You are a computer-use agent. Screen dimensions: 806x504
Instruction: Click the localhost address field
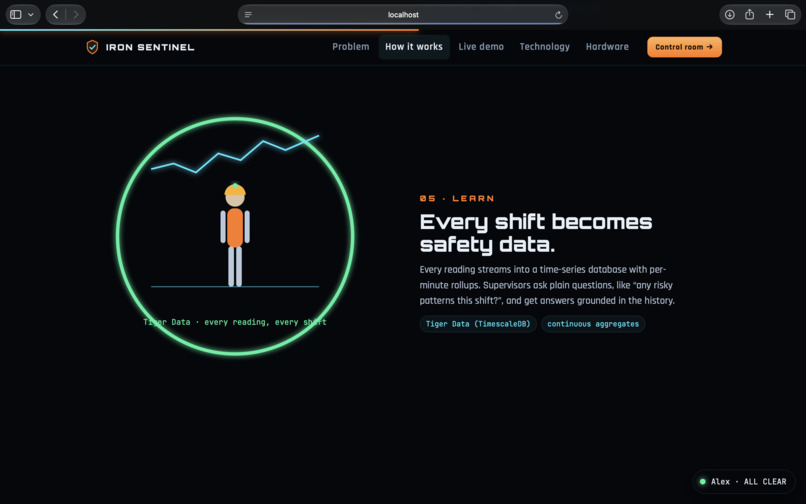coord(402,14)
